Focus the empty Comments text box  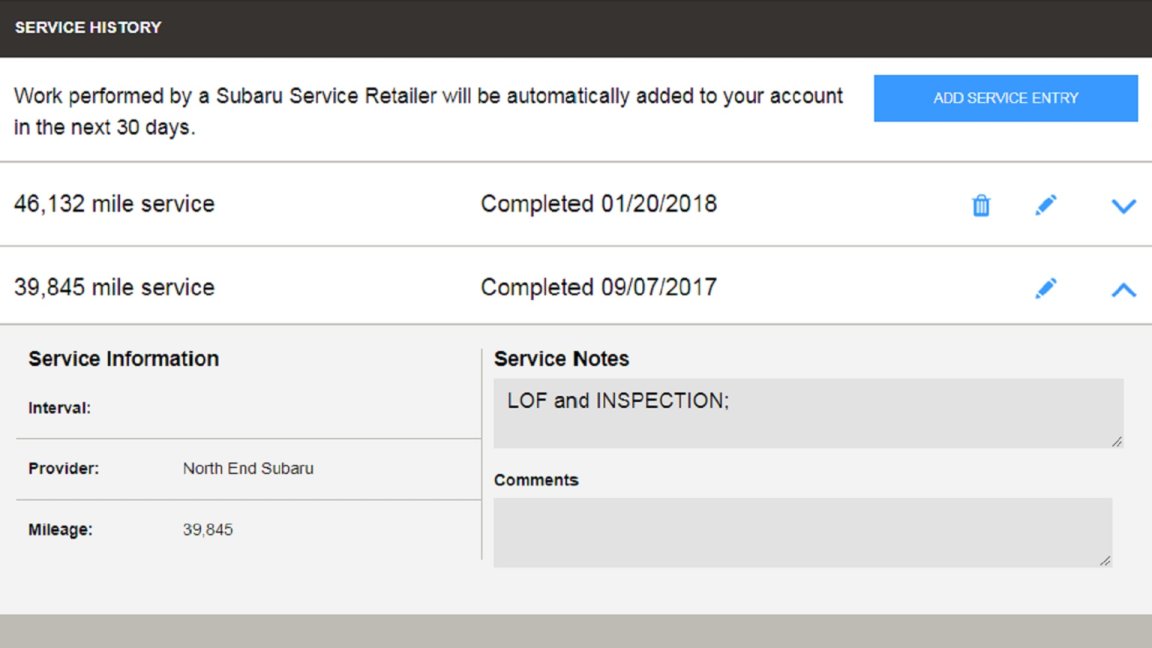coord(800,532)
